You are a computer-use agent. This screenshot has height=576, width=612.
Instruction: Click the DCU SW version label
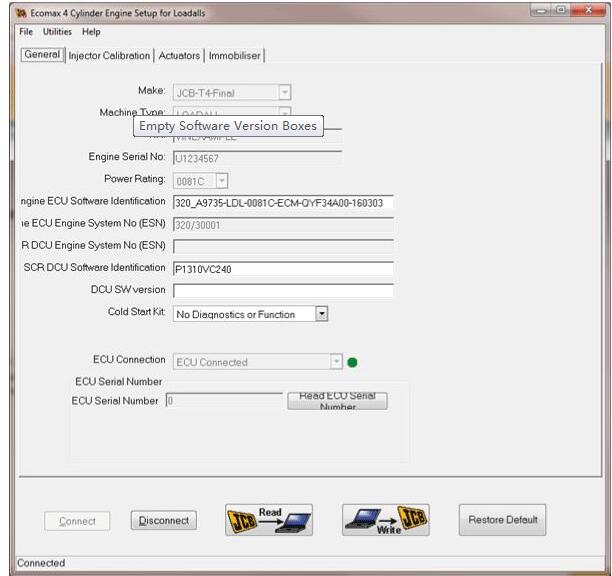click(x=128, y=290)
